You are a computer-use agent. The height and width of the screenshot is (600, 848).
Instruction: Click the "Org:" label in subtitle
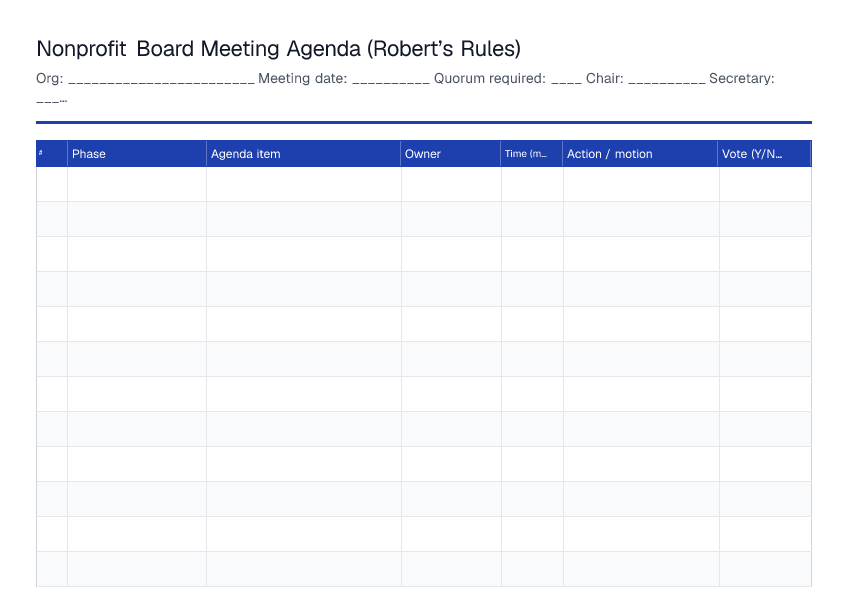pyautogui.click(x=50, y=79)
